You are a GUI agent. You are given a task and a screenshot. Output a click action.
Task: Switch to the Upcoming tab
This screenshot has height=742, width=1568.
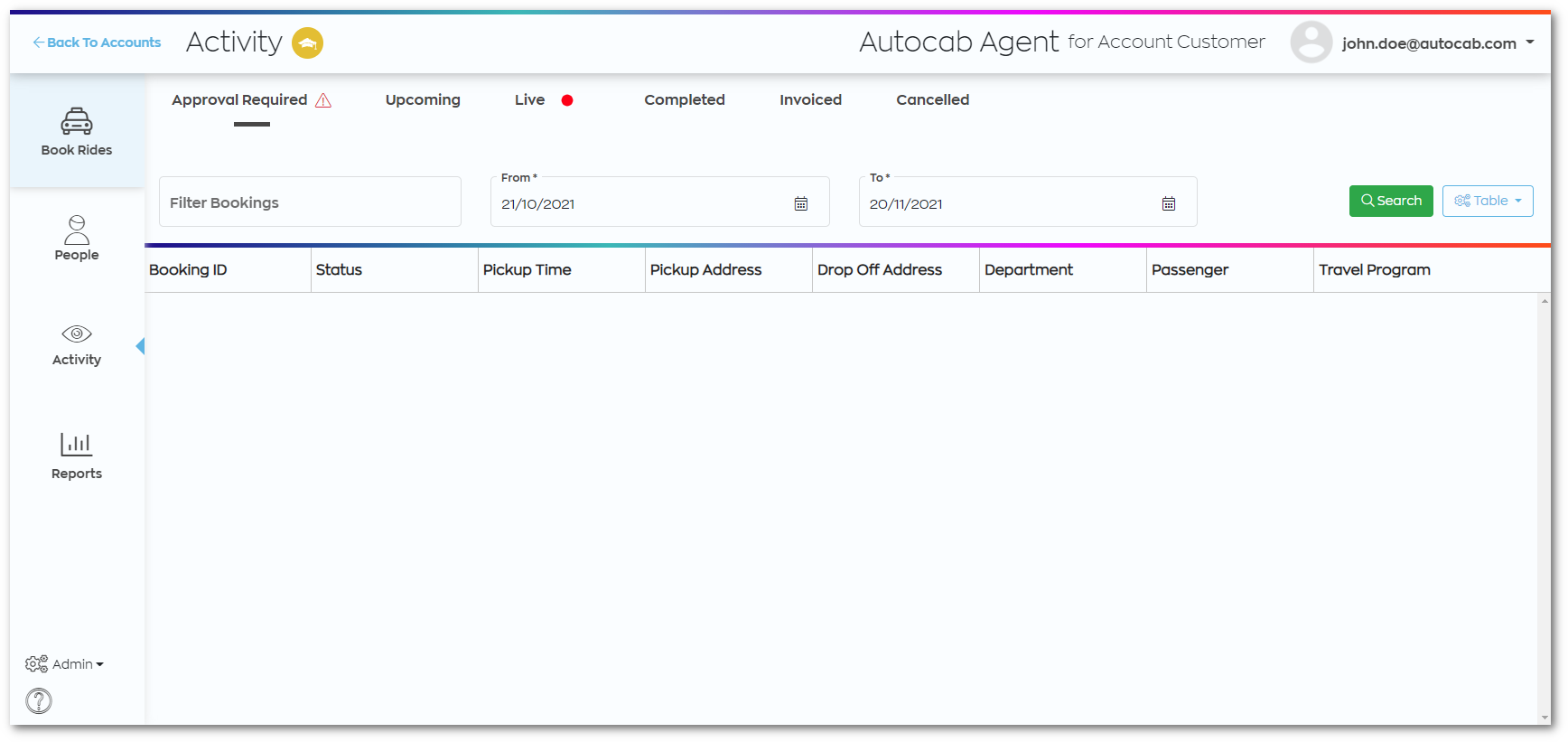click(423, 99)
